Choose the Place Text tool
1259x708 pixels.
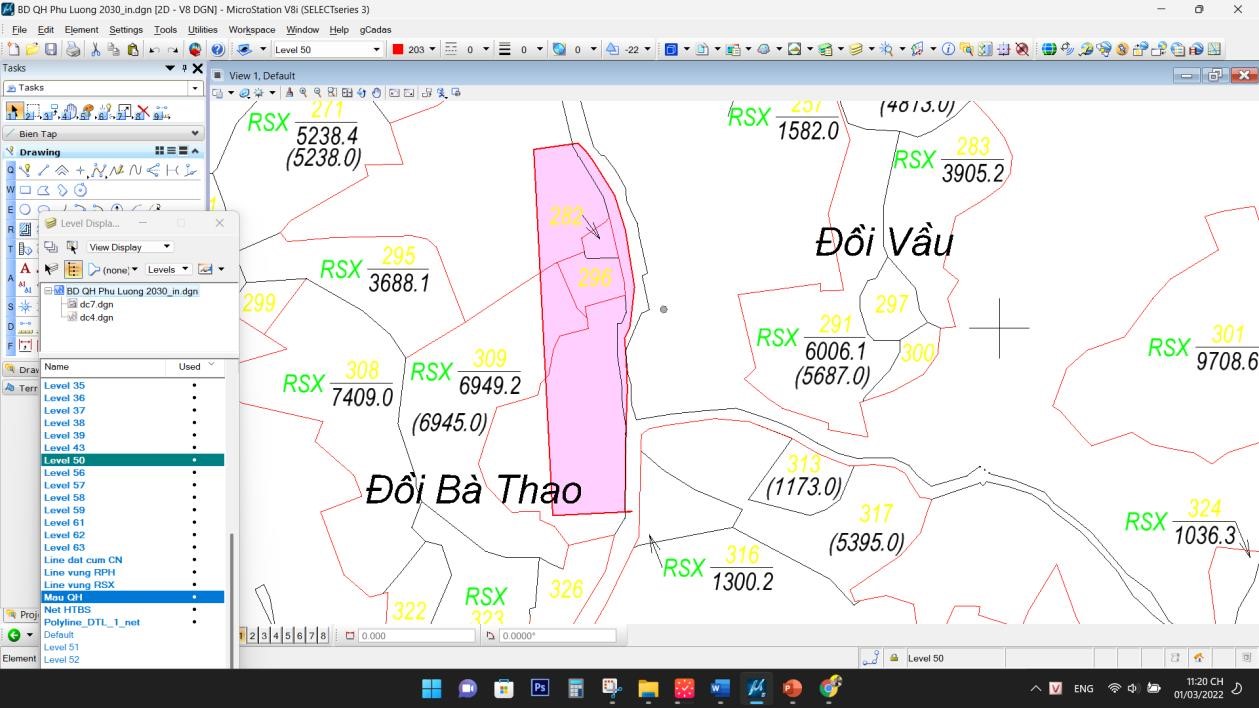(26, 269)
